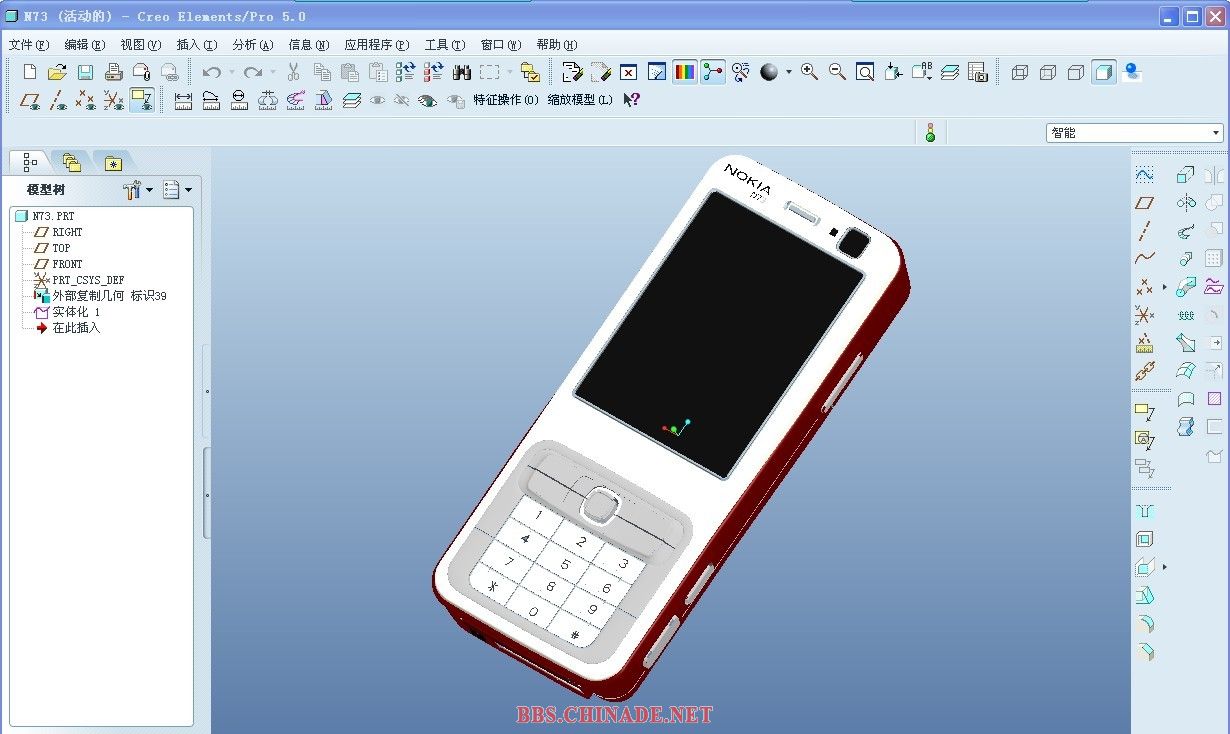Viewport: 1230px width, 734px height.
Task: Select the datum axis tool in the right toolbar
Action: tap(1145, 231)
